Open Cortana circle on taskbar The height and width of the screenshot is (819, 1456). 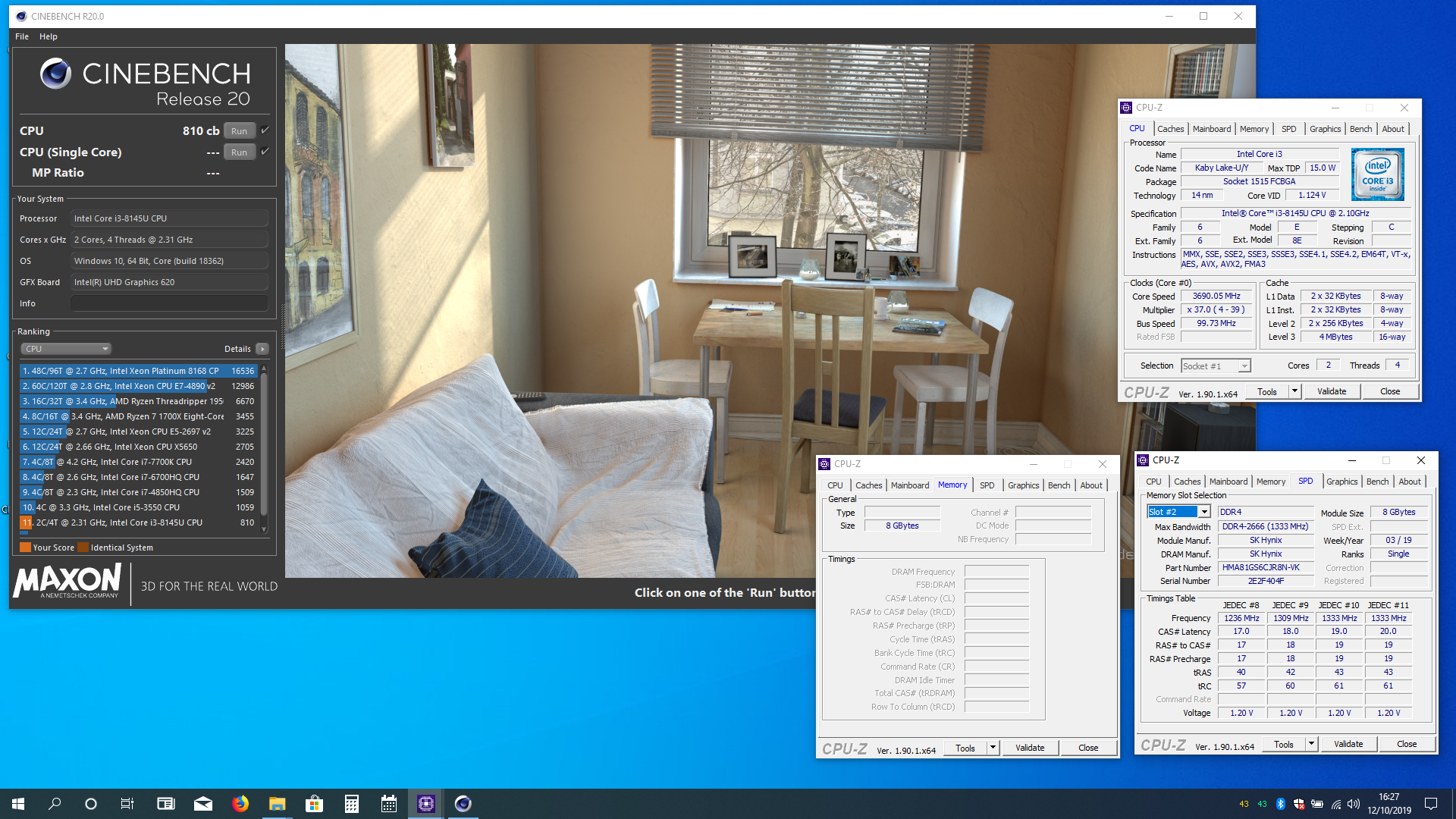coord(91,804)
